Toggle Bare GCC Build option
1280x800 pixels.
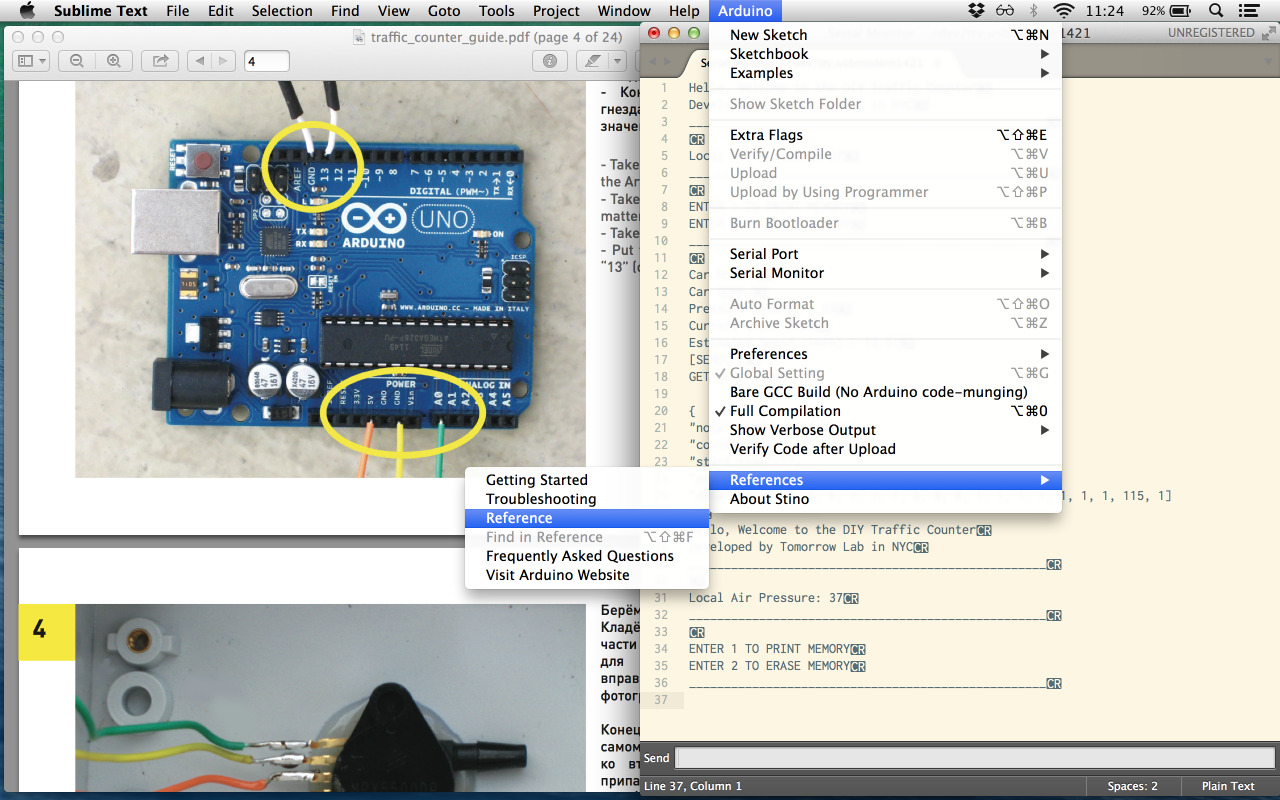pyautogui.click(x=878, y=392)
